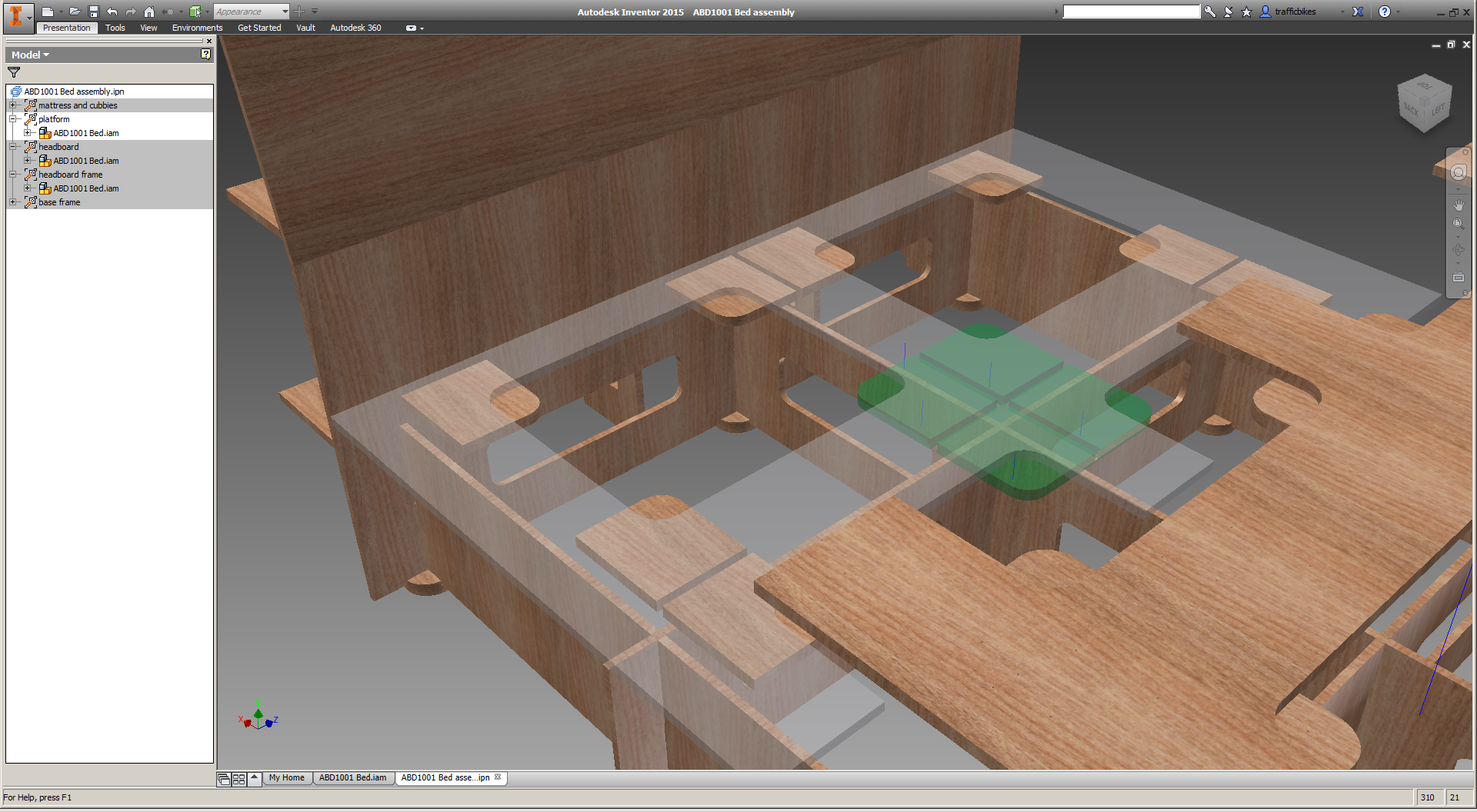Click the Look At tool icon
The height and width of the screenshot is (812, 1477).
pos(1459,278)
